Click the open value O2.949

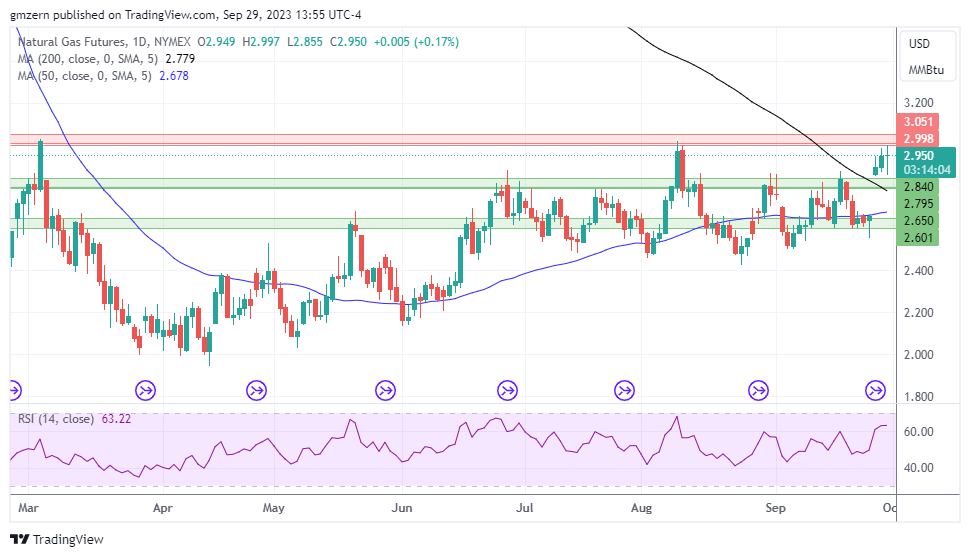tap(216, 42)
